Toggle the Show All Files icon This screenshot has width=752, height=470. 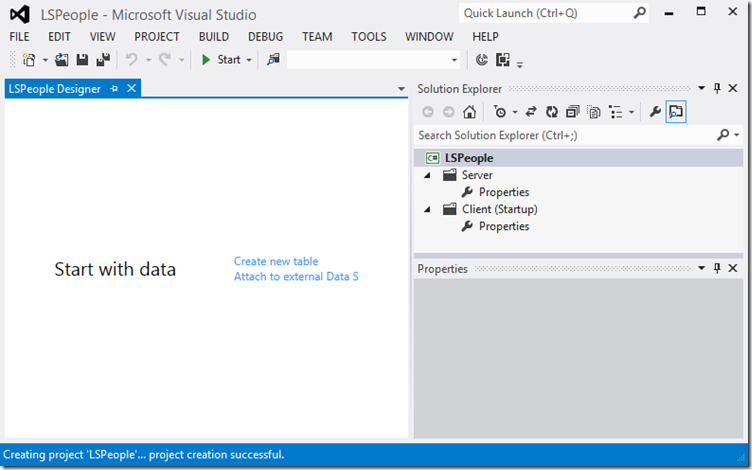click(594, 112)
